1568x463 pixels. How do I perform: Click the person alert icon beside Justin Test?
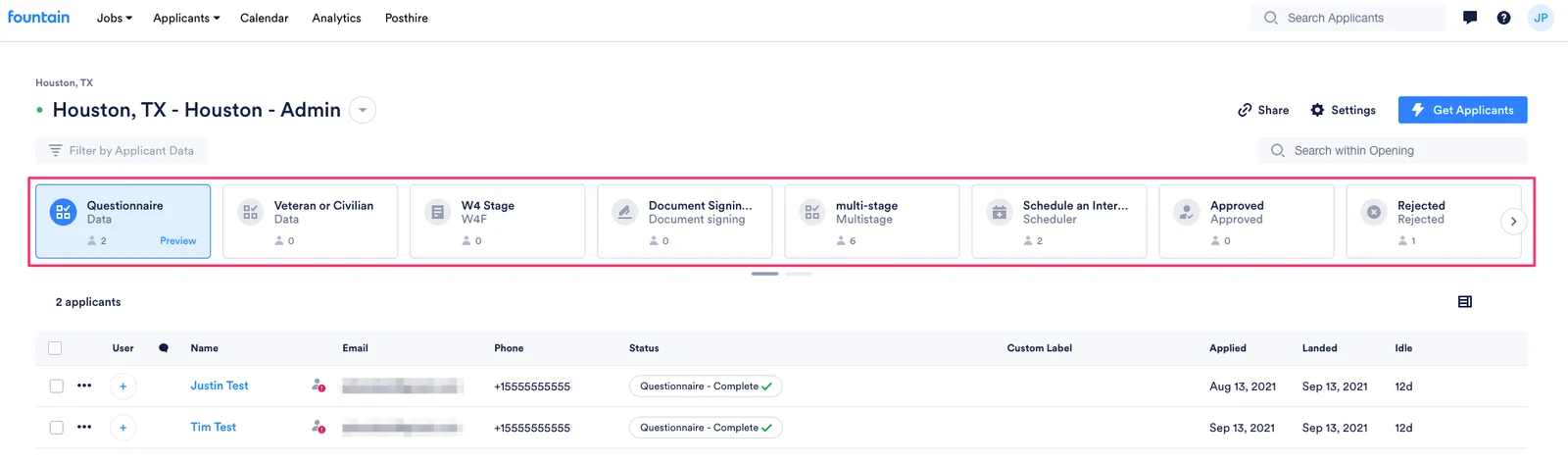318,386
